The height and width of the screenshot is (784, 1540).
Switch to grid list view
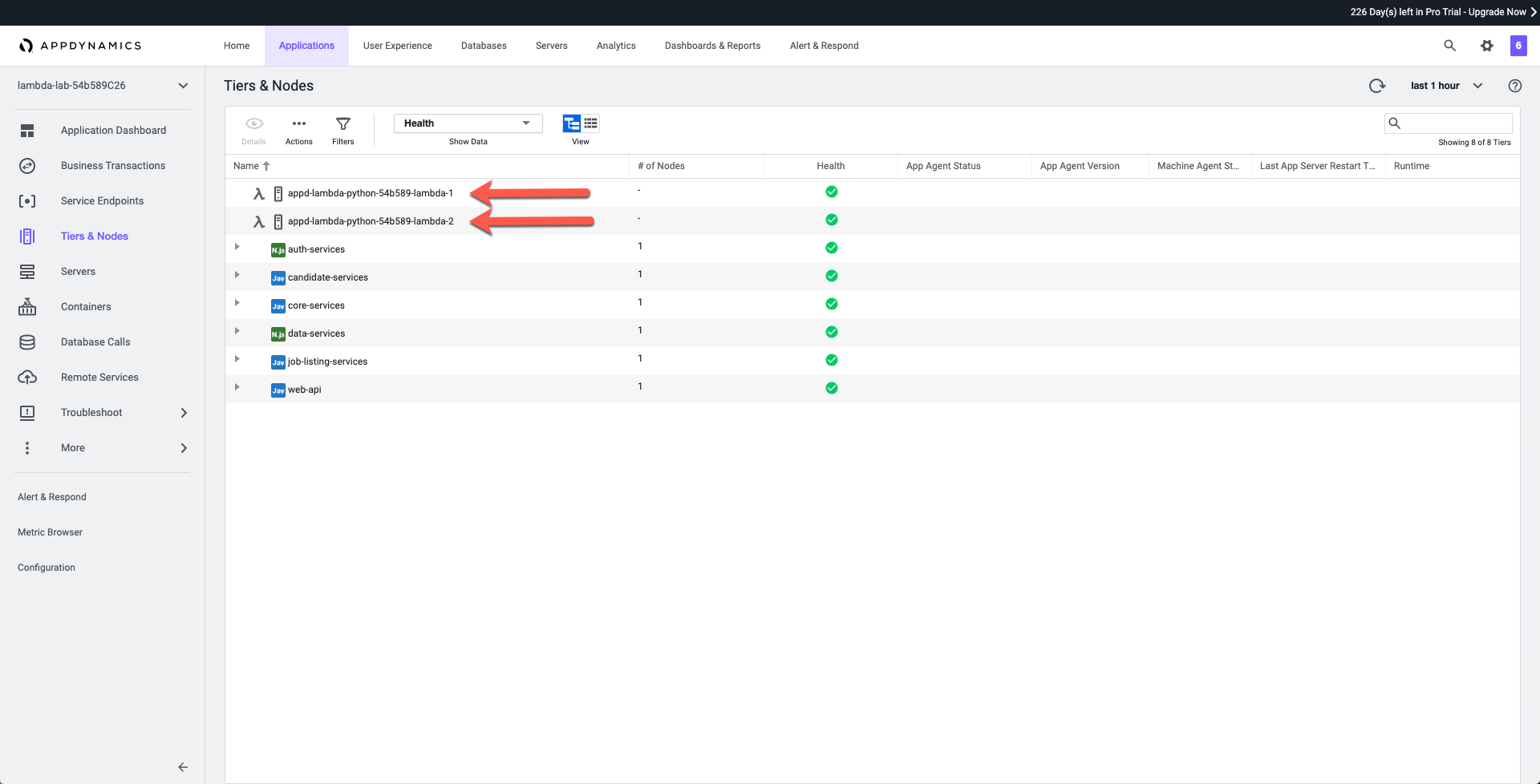(x=590, y=123)
